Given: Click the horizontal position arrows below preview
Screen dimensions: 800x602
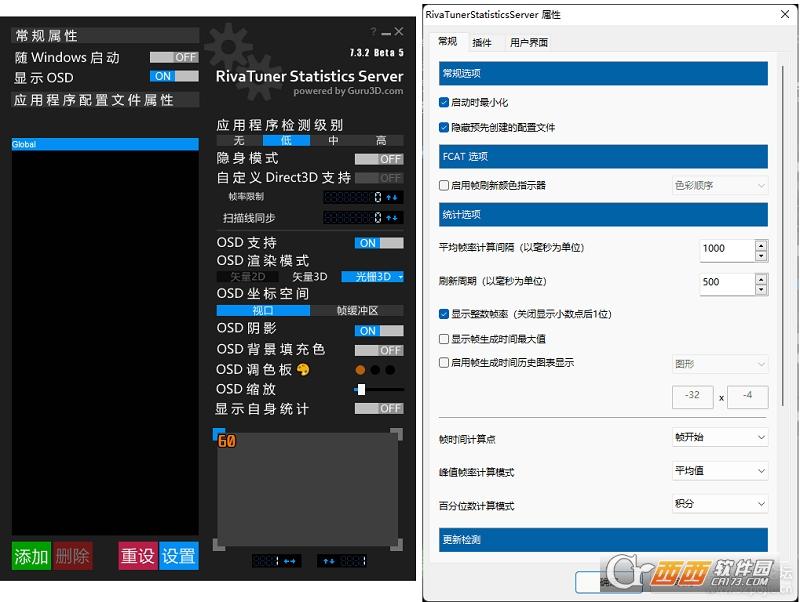Looking at the screenshot, I should coord(290,561).
